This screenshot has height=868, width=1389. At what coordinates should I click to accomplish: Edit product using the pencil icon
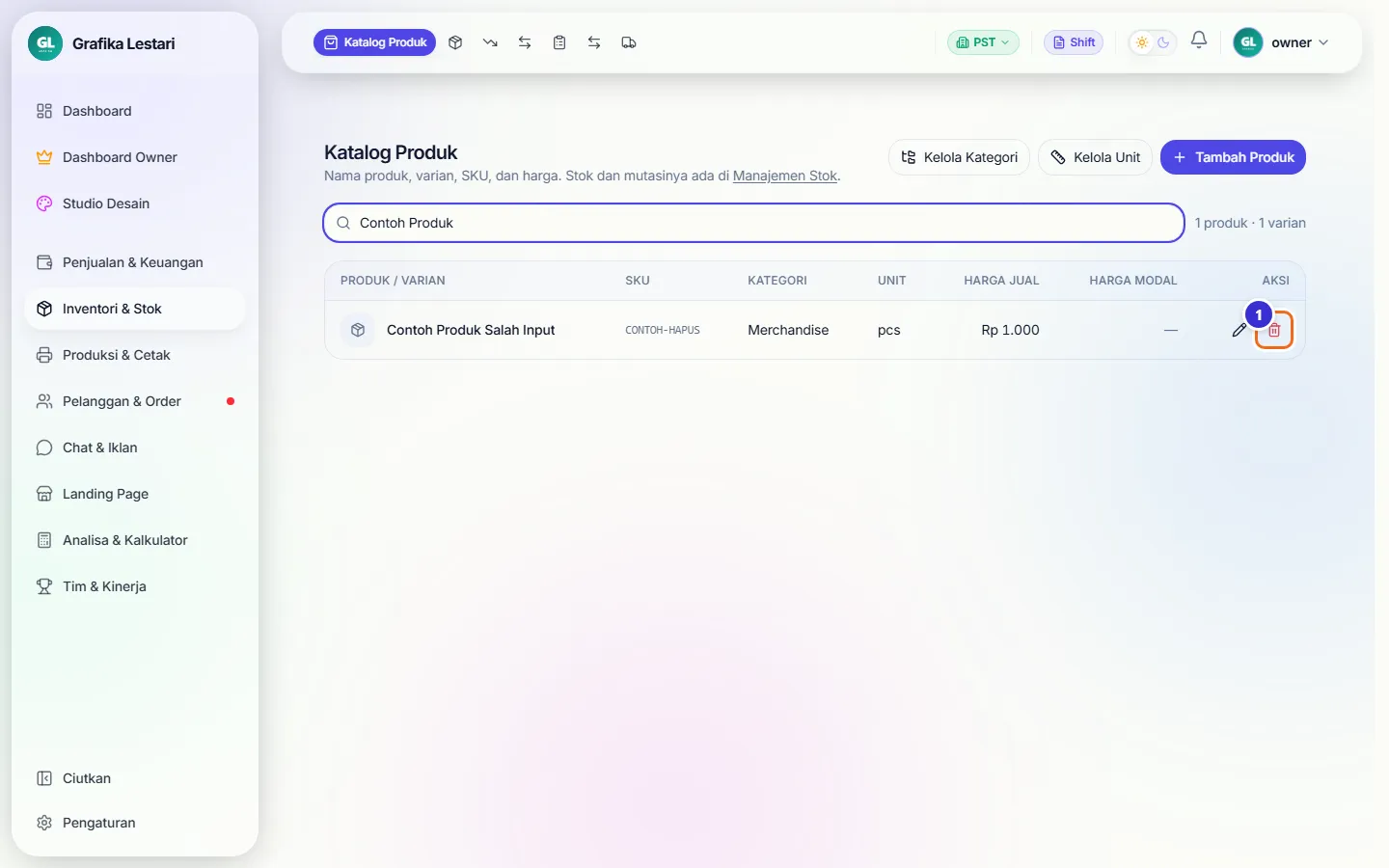1239,330
